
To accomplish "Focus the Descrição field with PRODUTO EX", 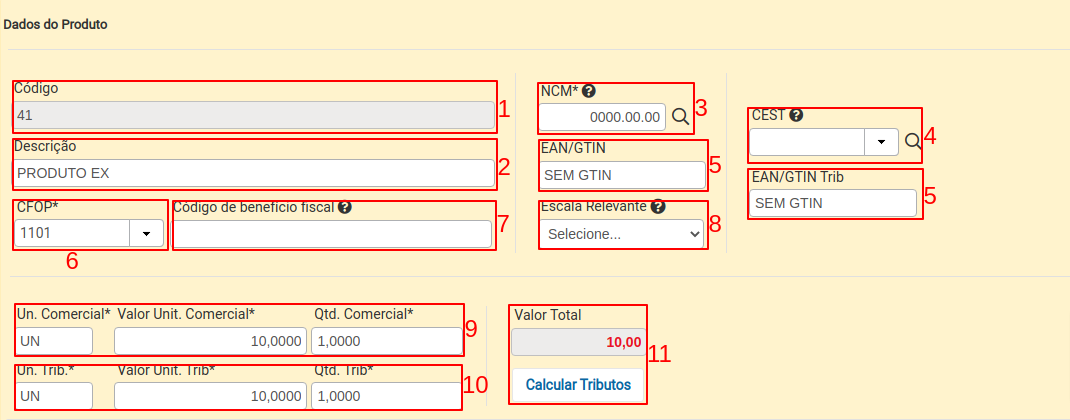I will point(254,173).
